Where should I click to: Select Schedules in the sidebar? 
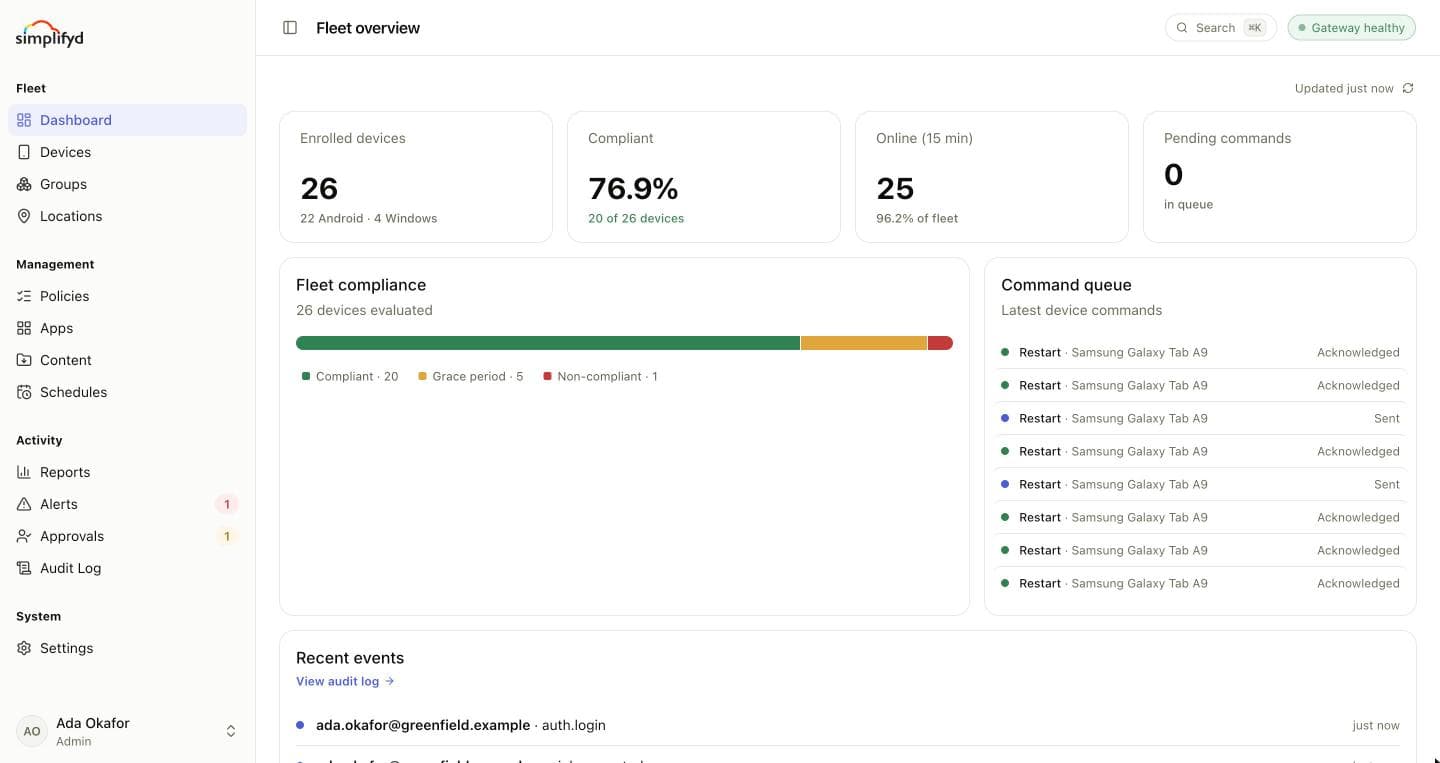128,392
